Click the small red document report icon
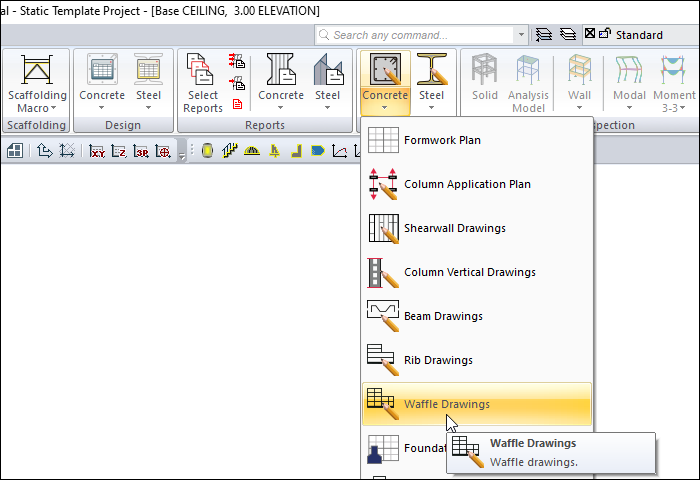 (x=238, y=104)
